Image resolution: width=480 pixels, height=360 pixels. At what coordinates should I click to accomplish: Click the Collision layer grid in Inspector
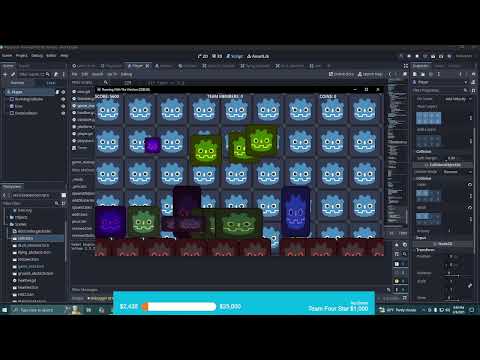pyautogui.click(x=428, y=195)
